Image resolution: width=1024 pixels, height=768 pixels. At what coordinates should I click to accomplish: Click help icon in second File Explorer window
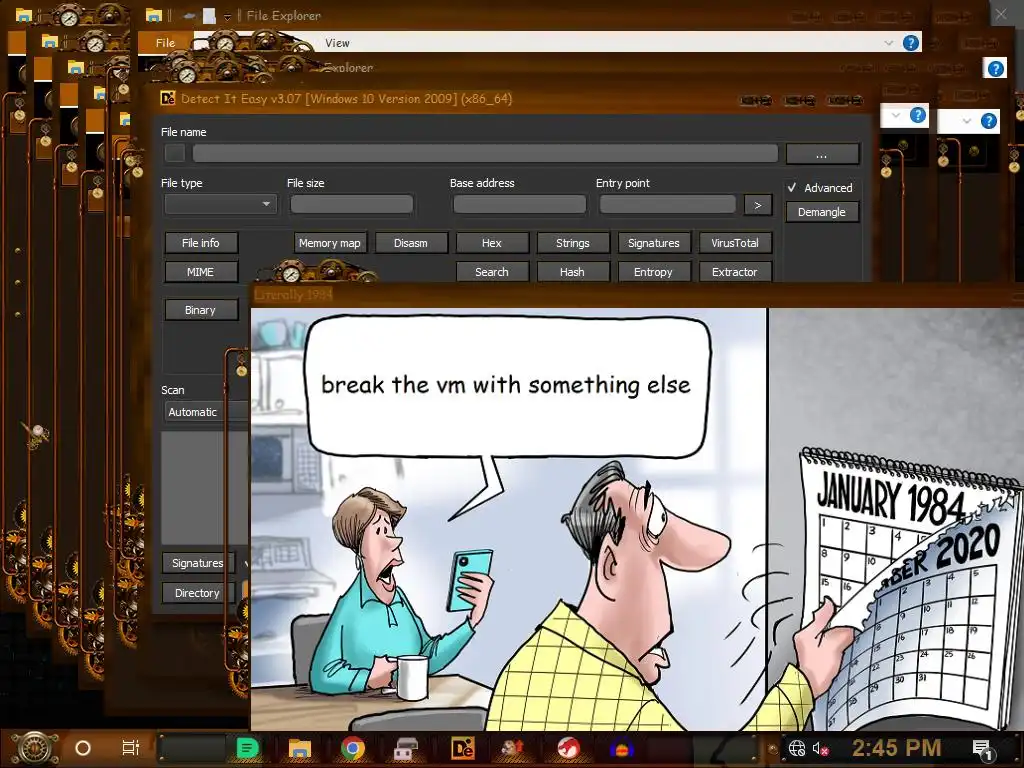995,69
